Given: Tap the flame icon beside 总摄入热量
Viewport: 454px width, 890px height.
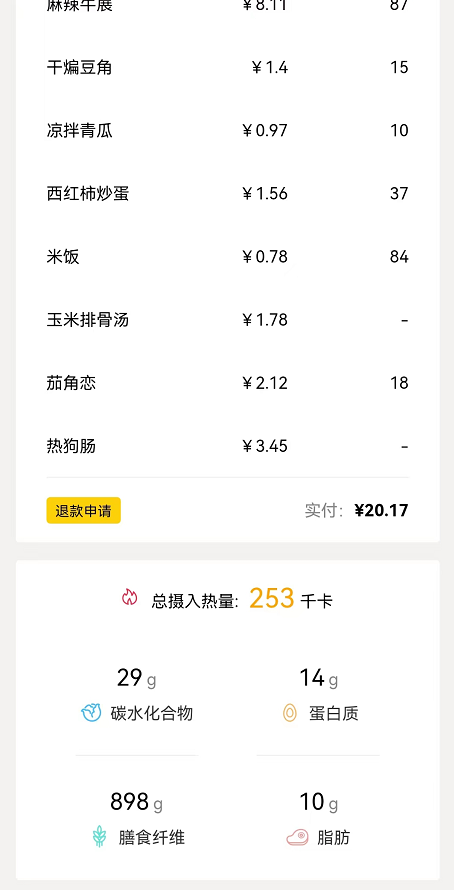Looking at the screenshot, I should click(x=129, y=598).
